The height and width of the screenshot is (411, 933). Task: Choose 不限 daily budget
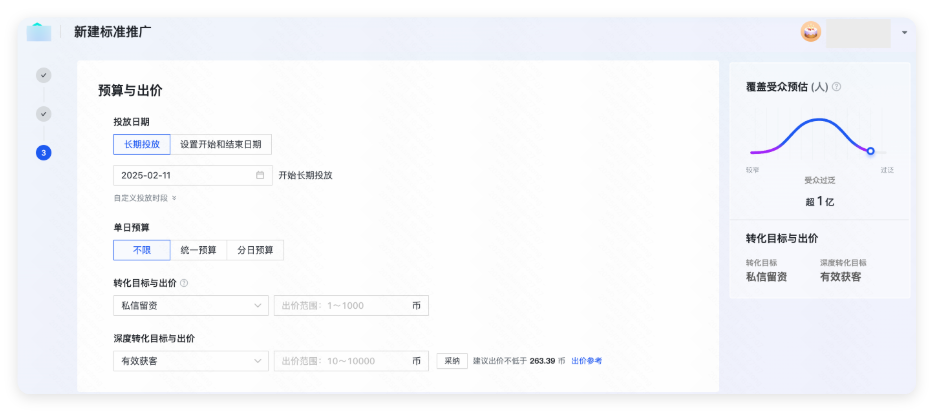[142, 250]
